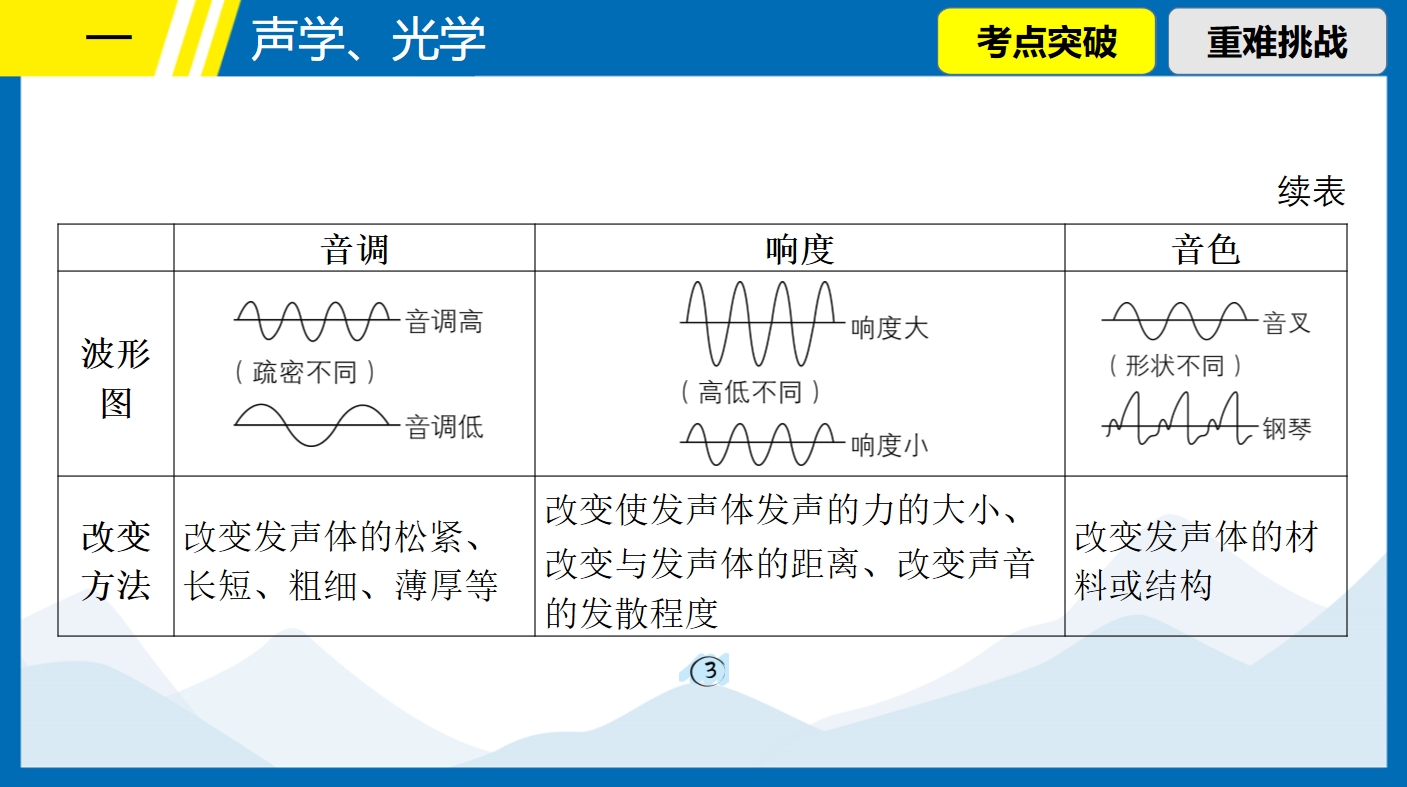This screenshot has height=787, width=1407.
Task: Click the 一 section number marker
Action: click(x=108, y=39)
